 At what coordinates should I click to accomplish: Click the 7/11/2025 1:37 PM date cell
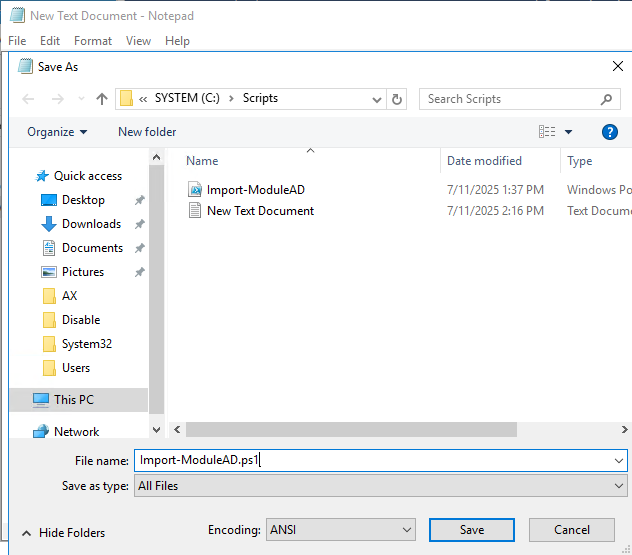point(495,189)
